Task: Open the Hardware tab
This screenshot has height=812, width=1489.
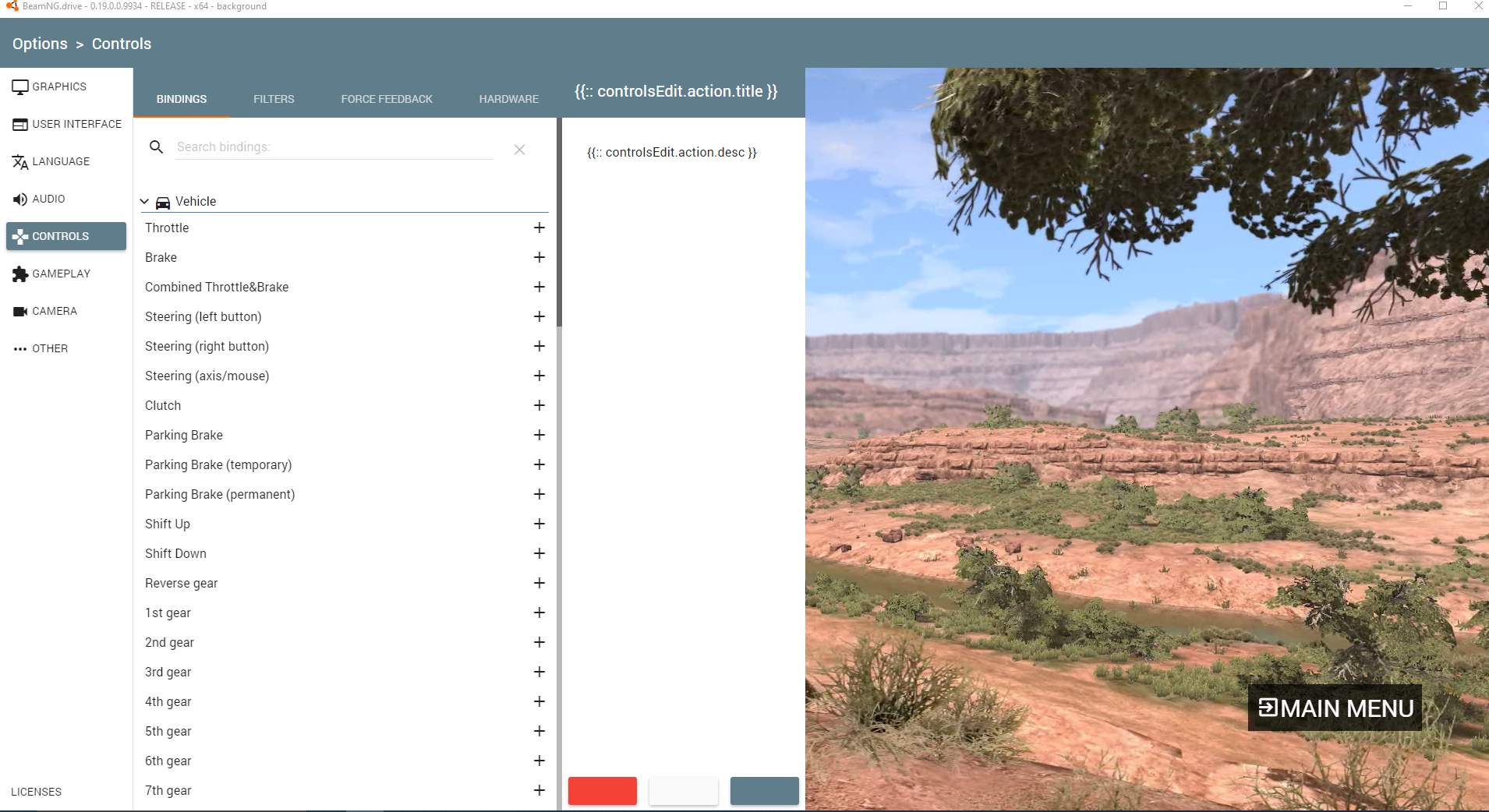Action: (509, 99)
